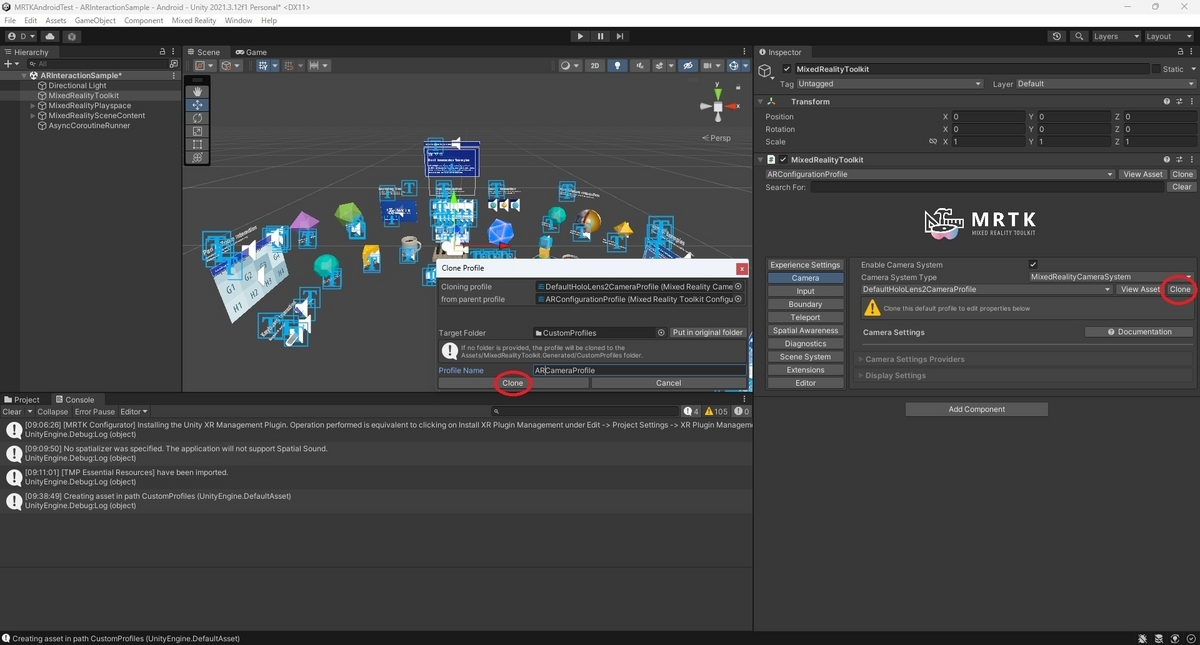Open the Mixed Reality menu
This screenshot has width=1200, height=645.
[x=194, y=20]
